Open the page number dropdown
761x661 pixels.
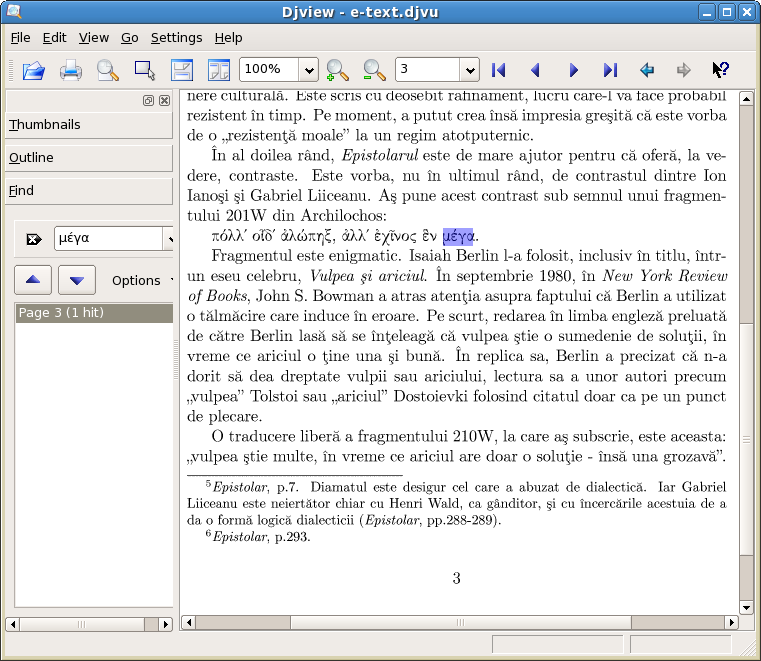tap(469, 70)
